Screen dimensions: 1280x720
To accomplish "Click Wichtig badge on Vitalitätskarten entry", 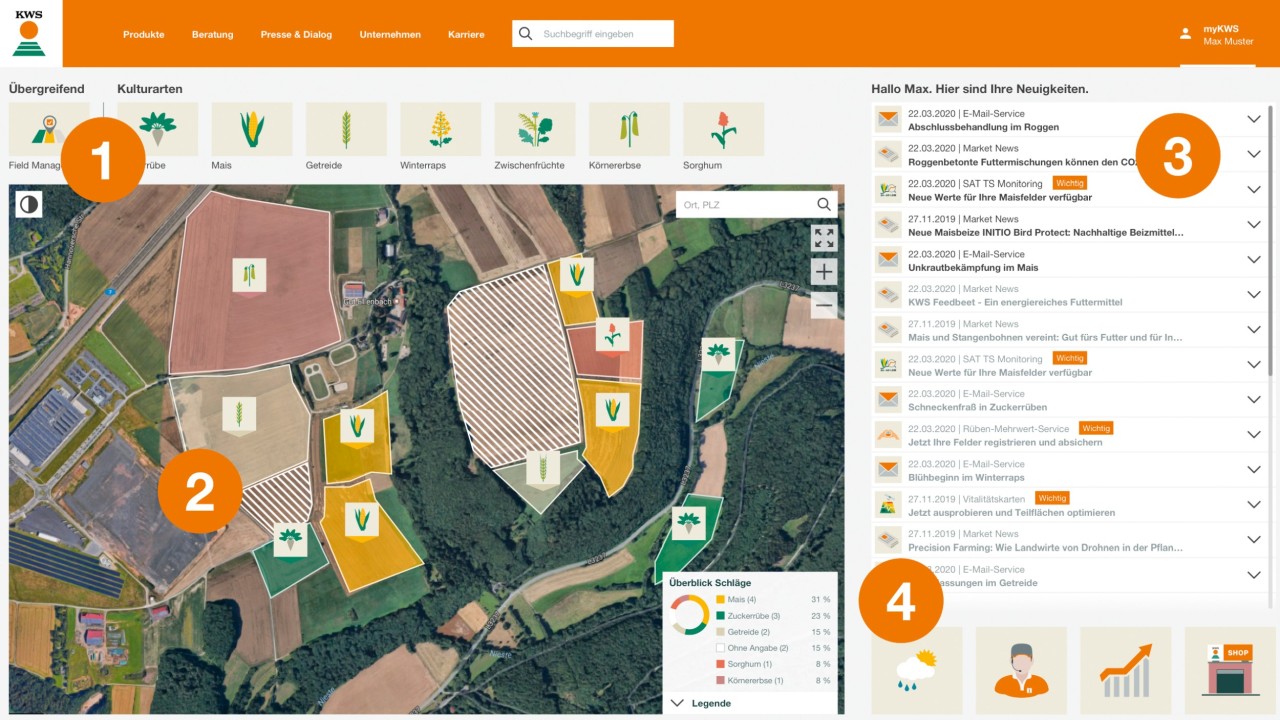I will 1052,498.
